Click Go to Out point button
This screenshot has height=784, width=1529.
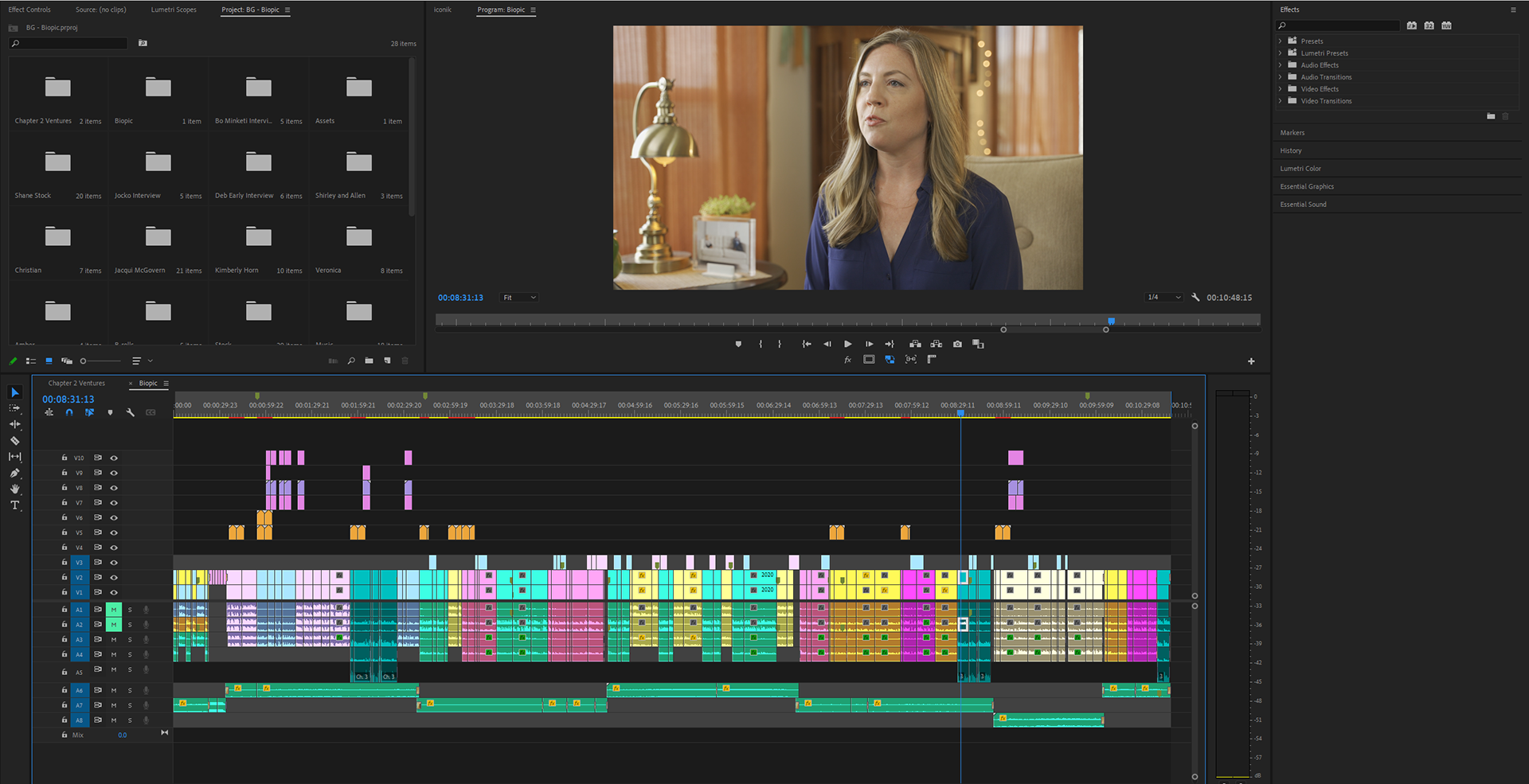(890, 344)
